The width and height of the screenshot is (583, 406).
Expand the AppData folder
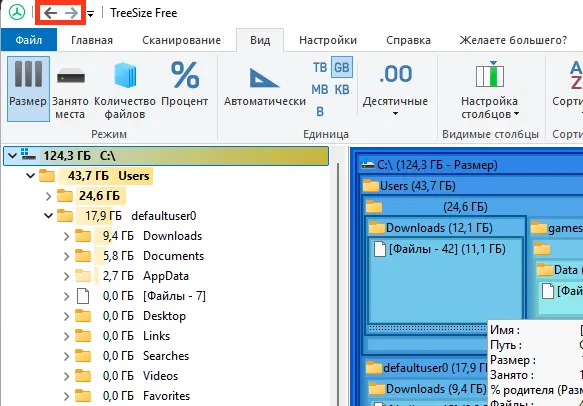66,276
